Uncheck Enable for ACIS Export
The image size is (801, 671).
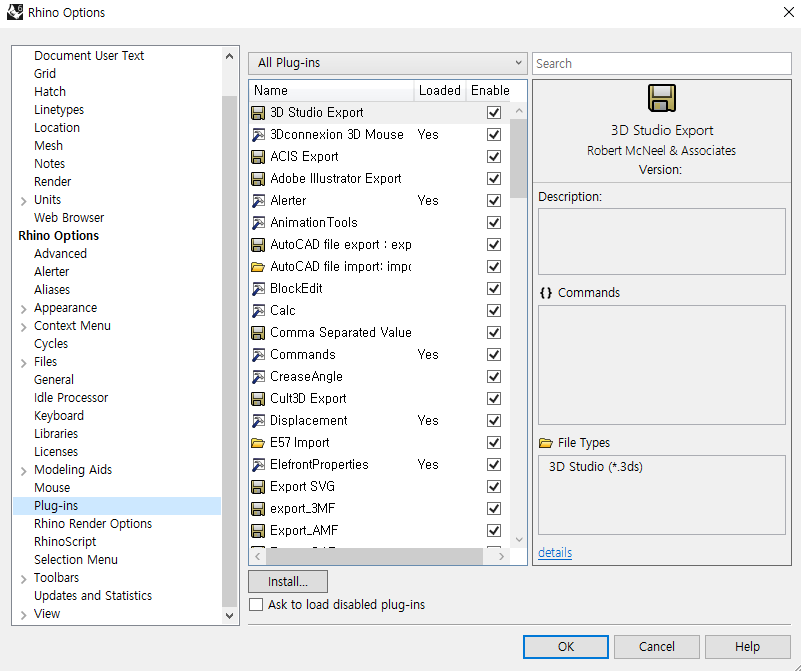click(494, 157)
